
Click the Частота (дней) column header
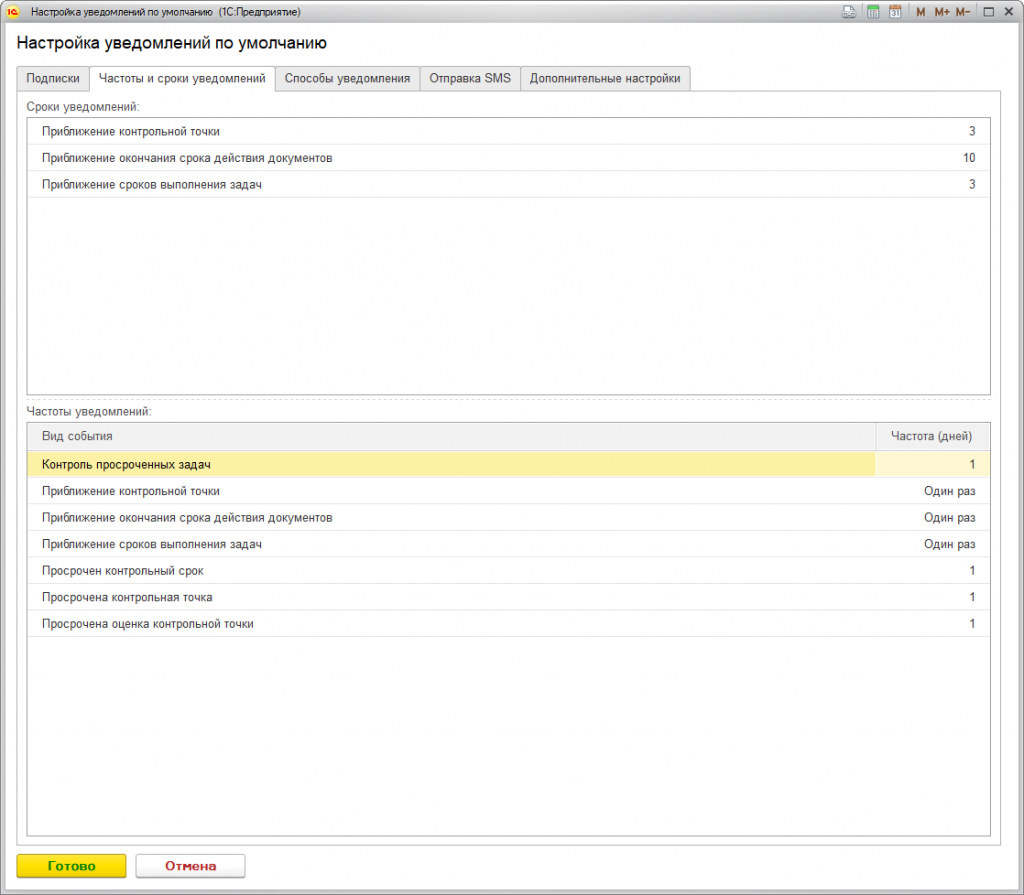pyautogui.click(x=932, y=437)
